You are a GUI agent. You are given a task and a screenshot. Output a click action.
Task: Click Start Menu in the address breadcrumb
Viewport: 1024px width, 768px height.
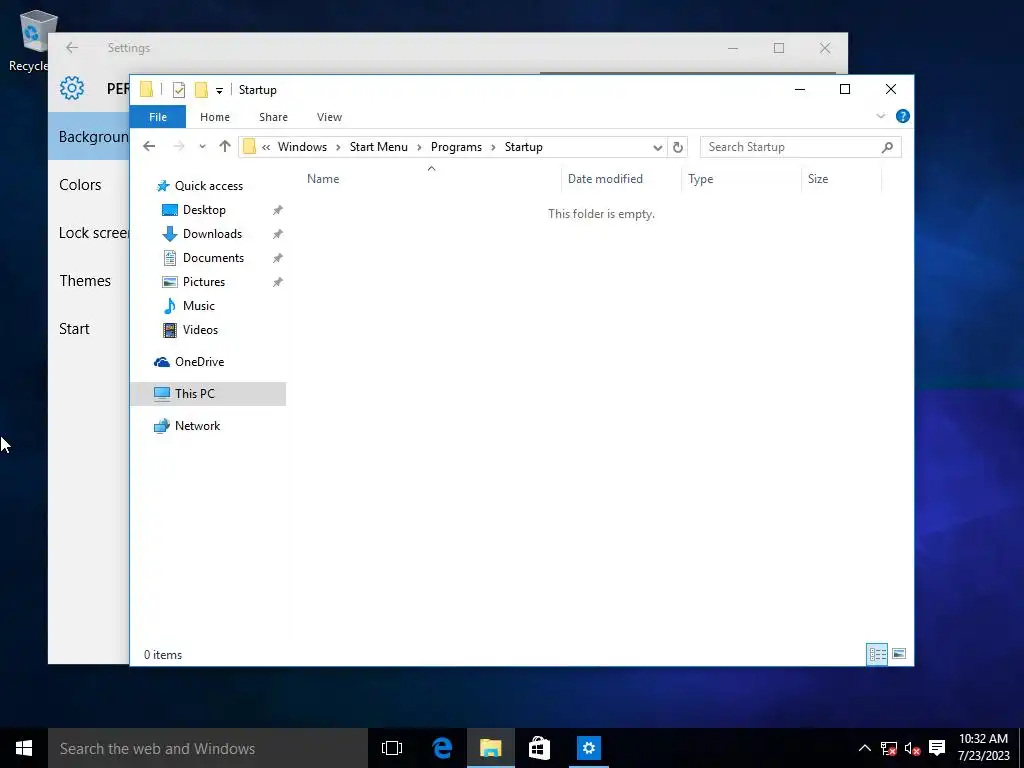378,147
